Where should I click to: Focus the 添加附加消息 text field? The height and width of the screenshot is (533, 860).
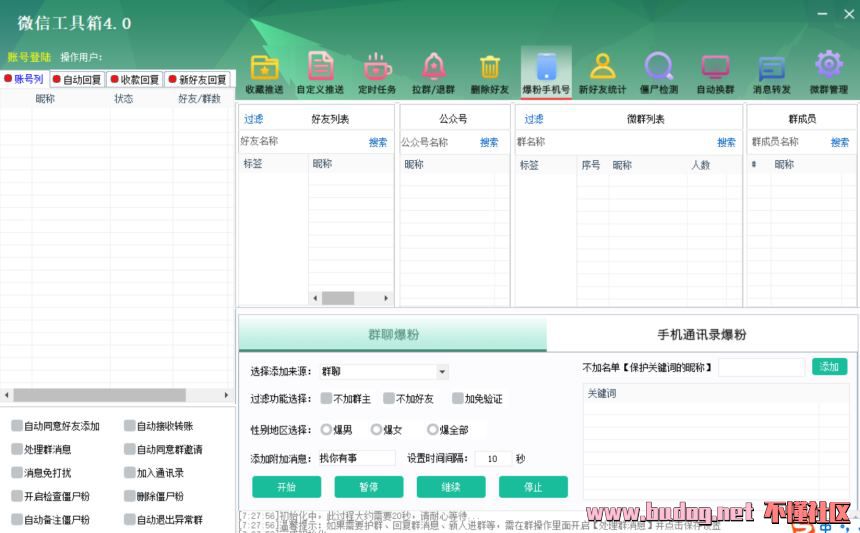point(357,458)
